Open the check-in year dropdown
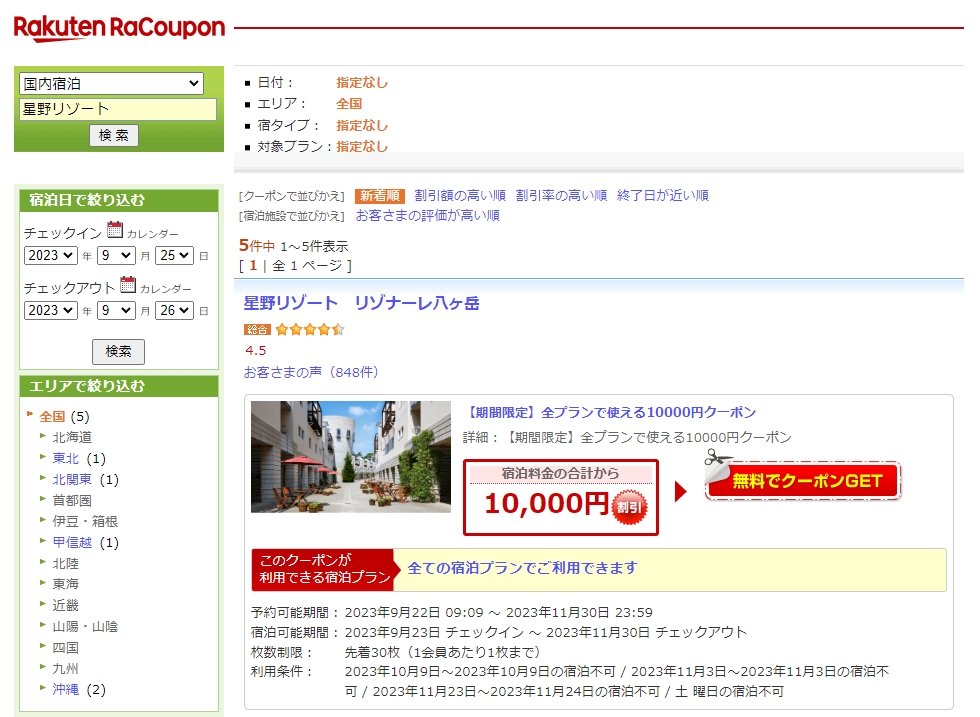This screenshot has height=717, width=980. 51,255
